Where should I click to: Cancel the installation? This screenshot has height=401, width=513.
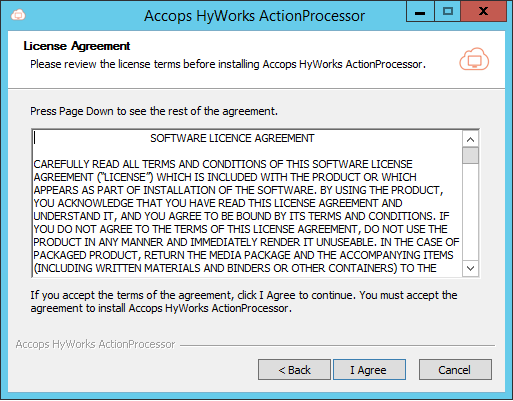click(455, 370)
